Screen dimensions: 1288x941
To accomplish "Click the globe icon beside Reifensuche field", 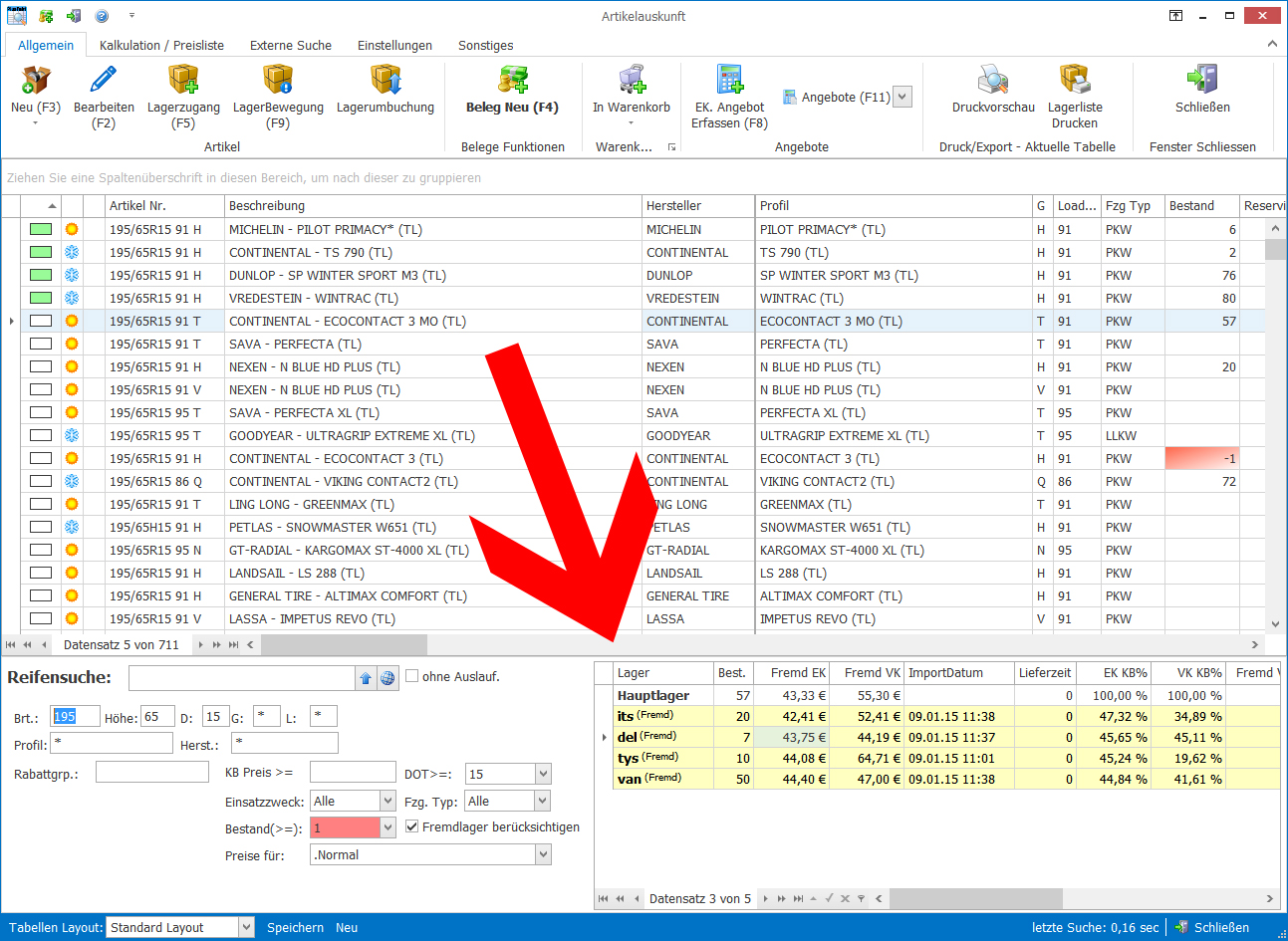I will click(387, 678).
